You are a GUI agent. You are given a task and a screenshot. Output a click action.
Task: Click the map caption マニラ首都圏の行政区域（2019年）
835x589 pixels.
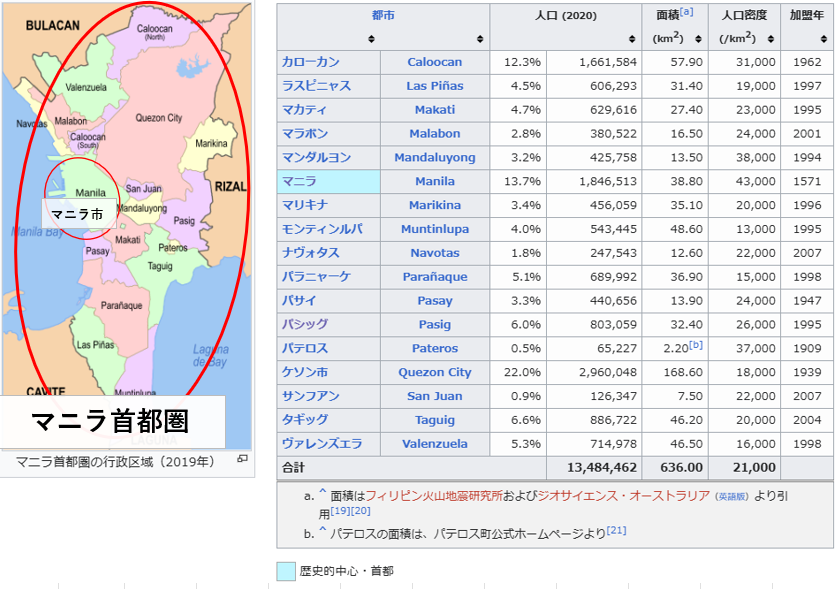pyautogui.click(x=115, y=461)
